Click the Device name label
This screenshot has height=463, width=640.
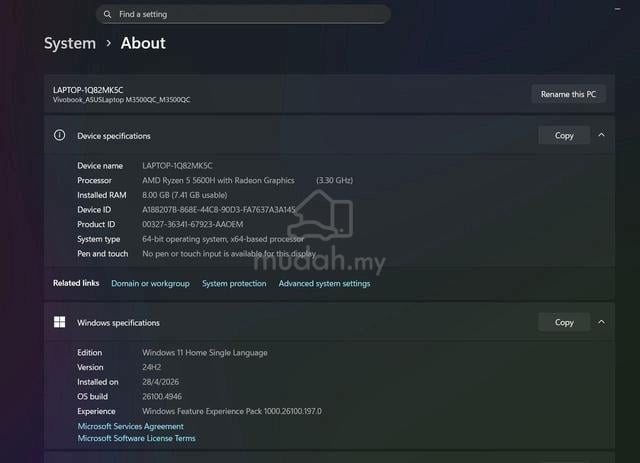100,166
